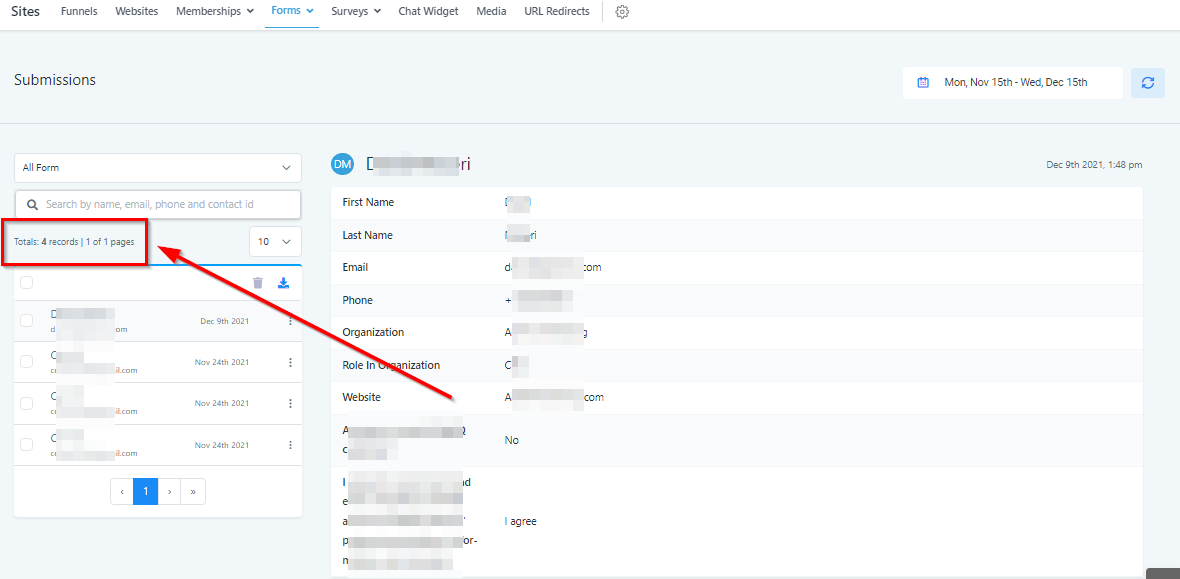This screenshot has height=579, width=1180.
Task: Click the download export icon above the list
Action: tap(283, 283)
